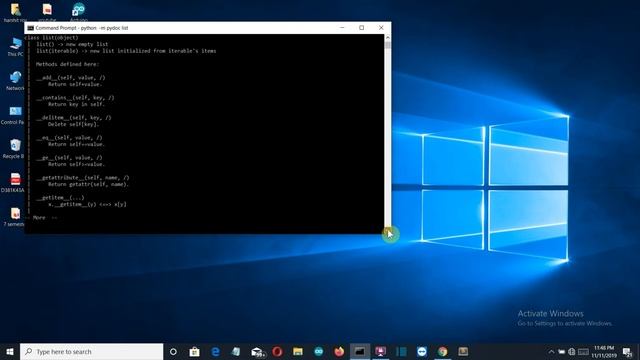Open TeamViewer from the taskbar

click(x=422, y=351)
